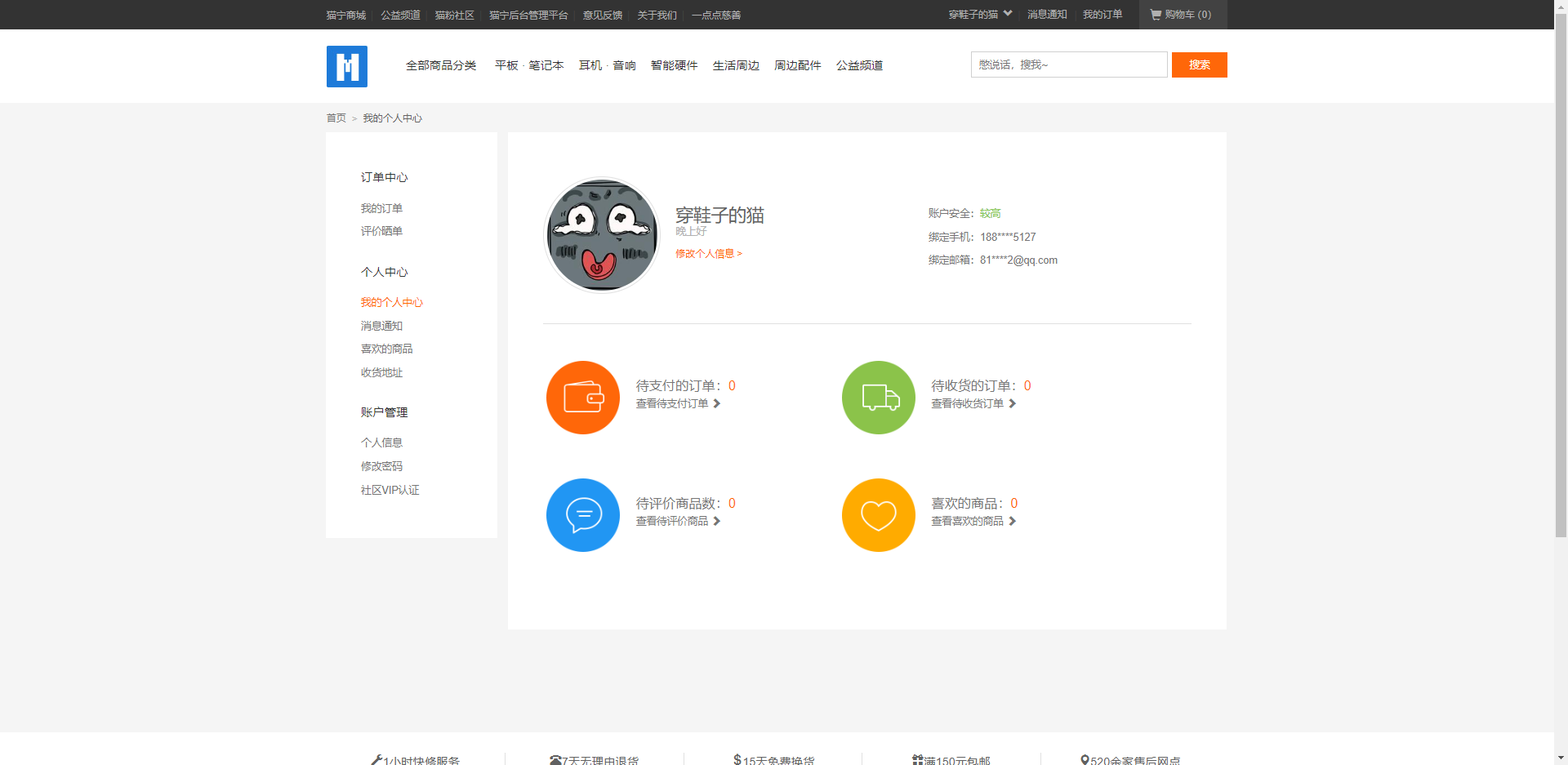Click chevron next to 查看待收货订单
This screenshot has height=765, width=1568.
pos(1013,404)
